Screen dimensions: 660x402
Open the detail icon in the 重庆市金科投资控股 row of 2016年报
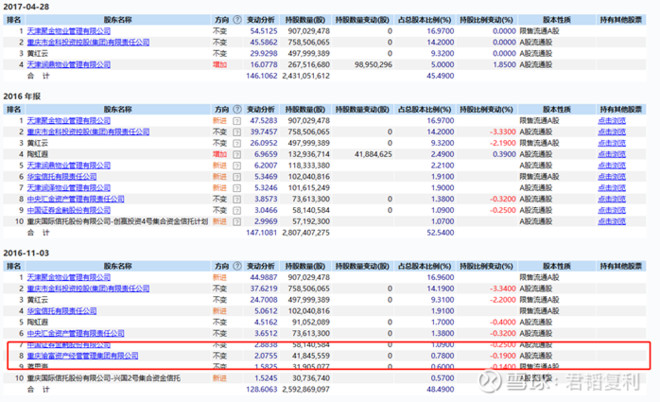point(237,132)
